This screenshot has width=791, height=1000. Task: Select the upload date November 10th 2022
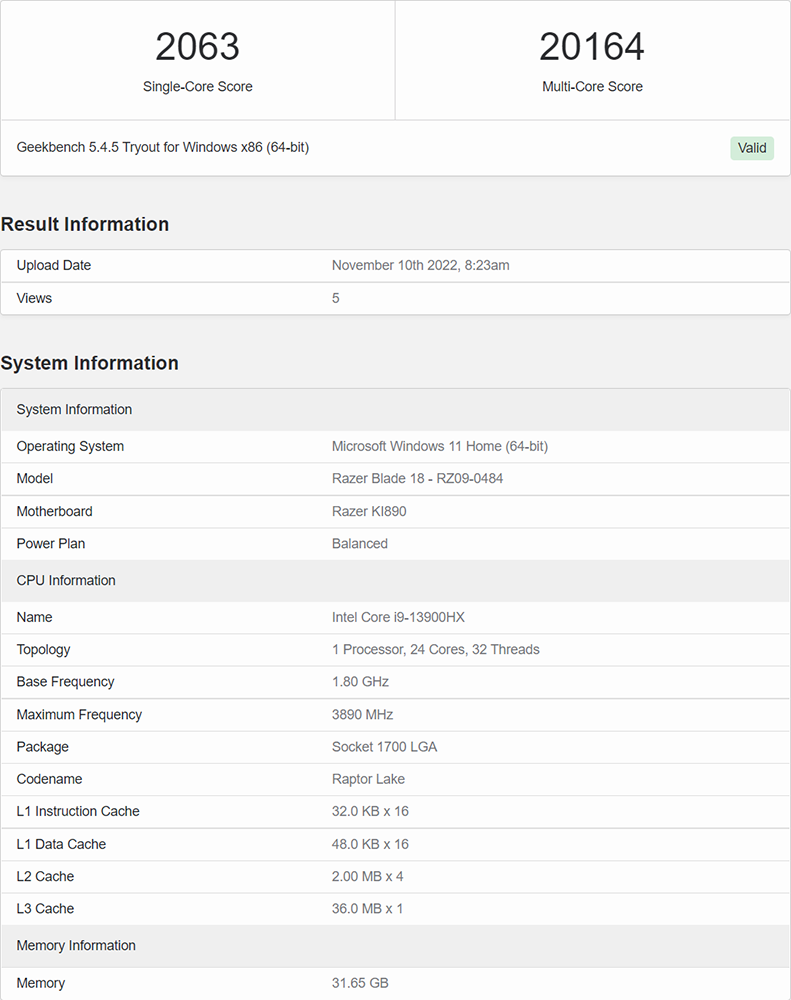pos(420,265)
